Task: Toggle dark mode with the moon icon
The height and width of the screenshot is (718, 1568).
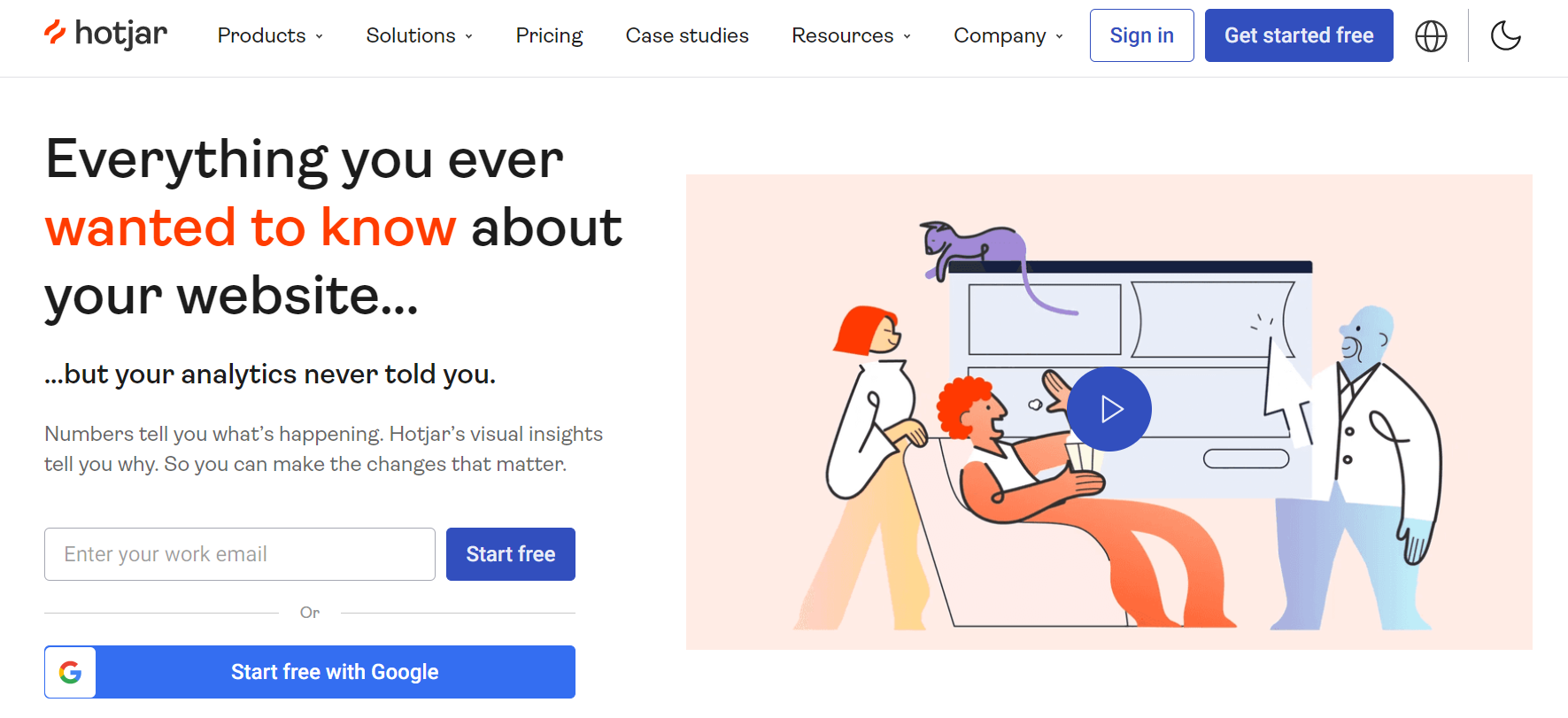Action: pyautogui.click(x=1505, y=36)
